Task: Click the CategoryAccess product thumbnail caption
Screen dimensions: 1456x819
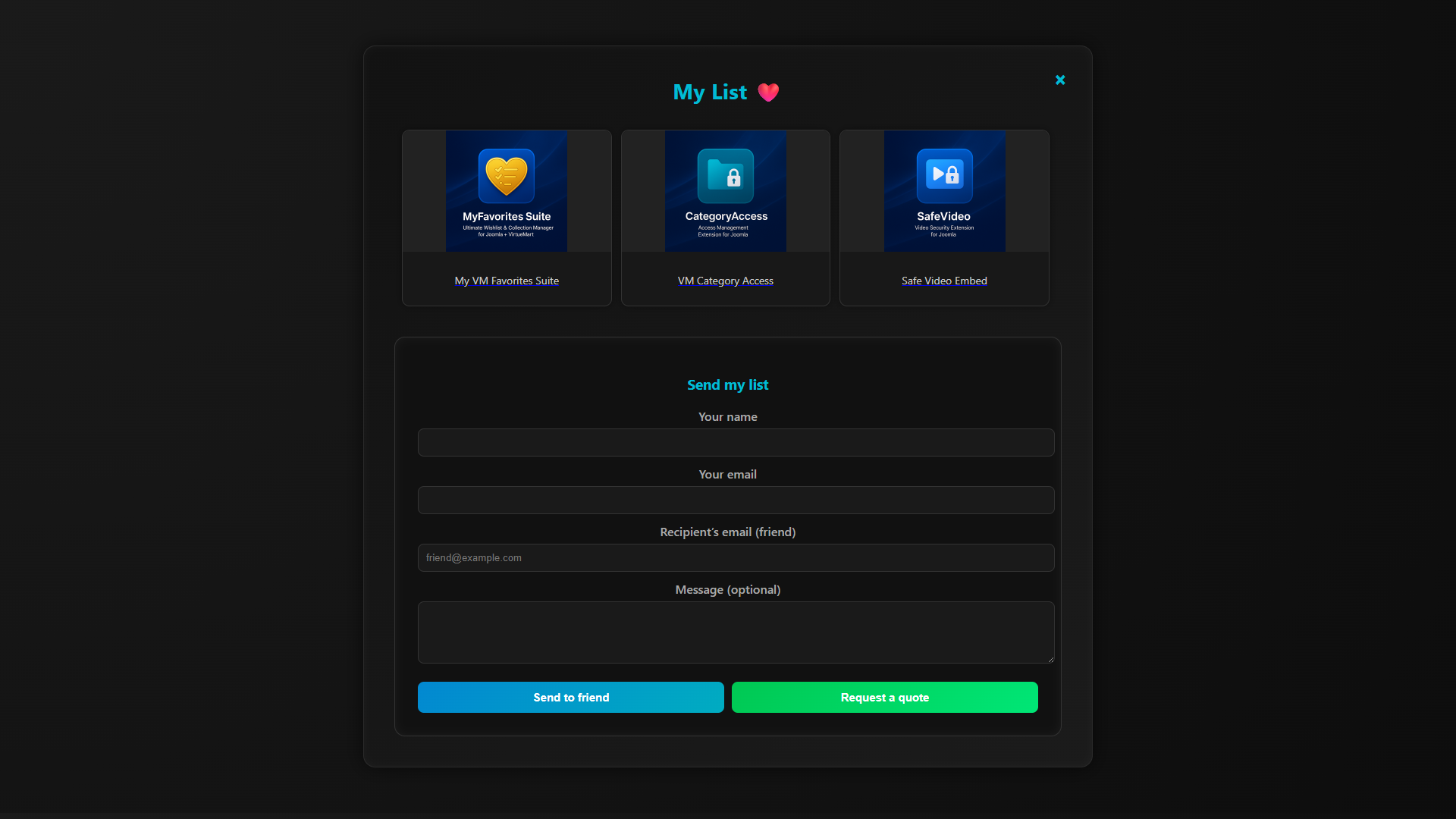Action: pyautogui.click(x=726, y=217)
